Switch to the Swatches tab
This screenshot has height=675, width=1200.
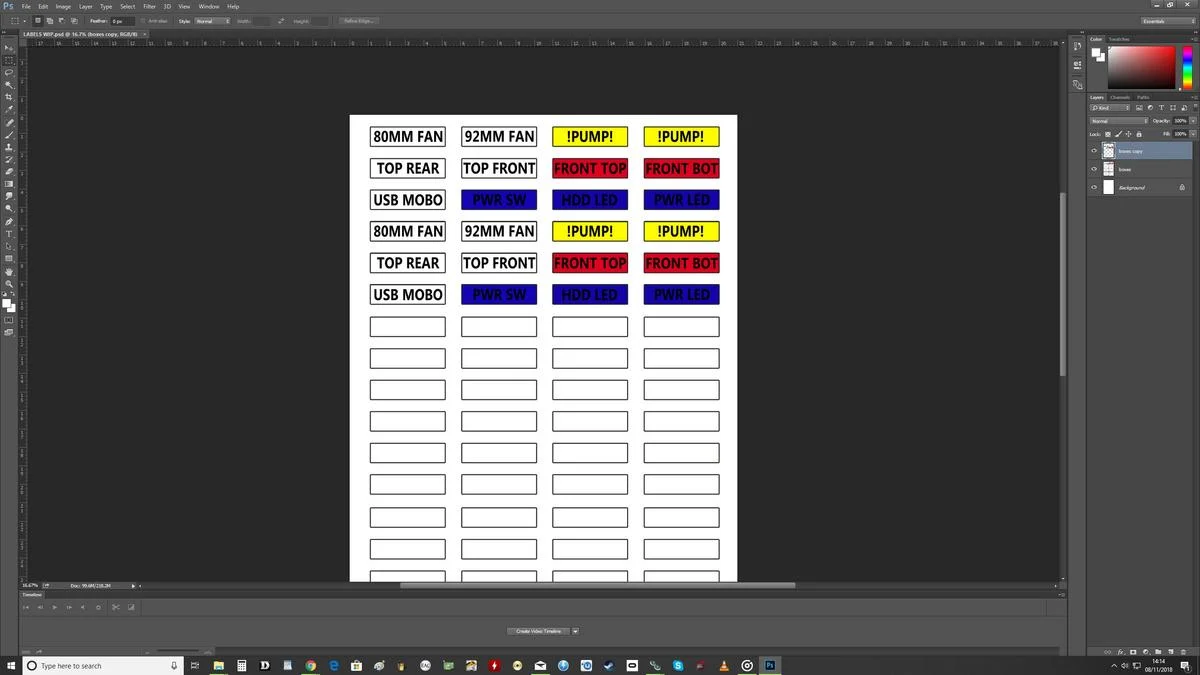click(1119, 39)
